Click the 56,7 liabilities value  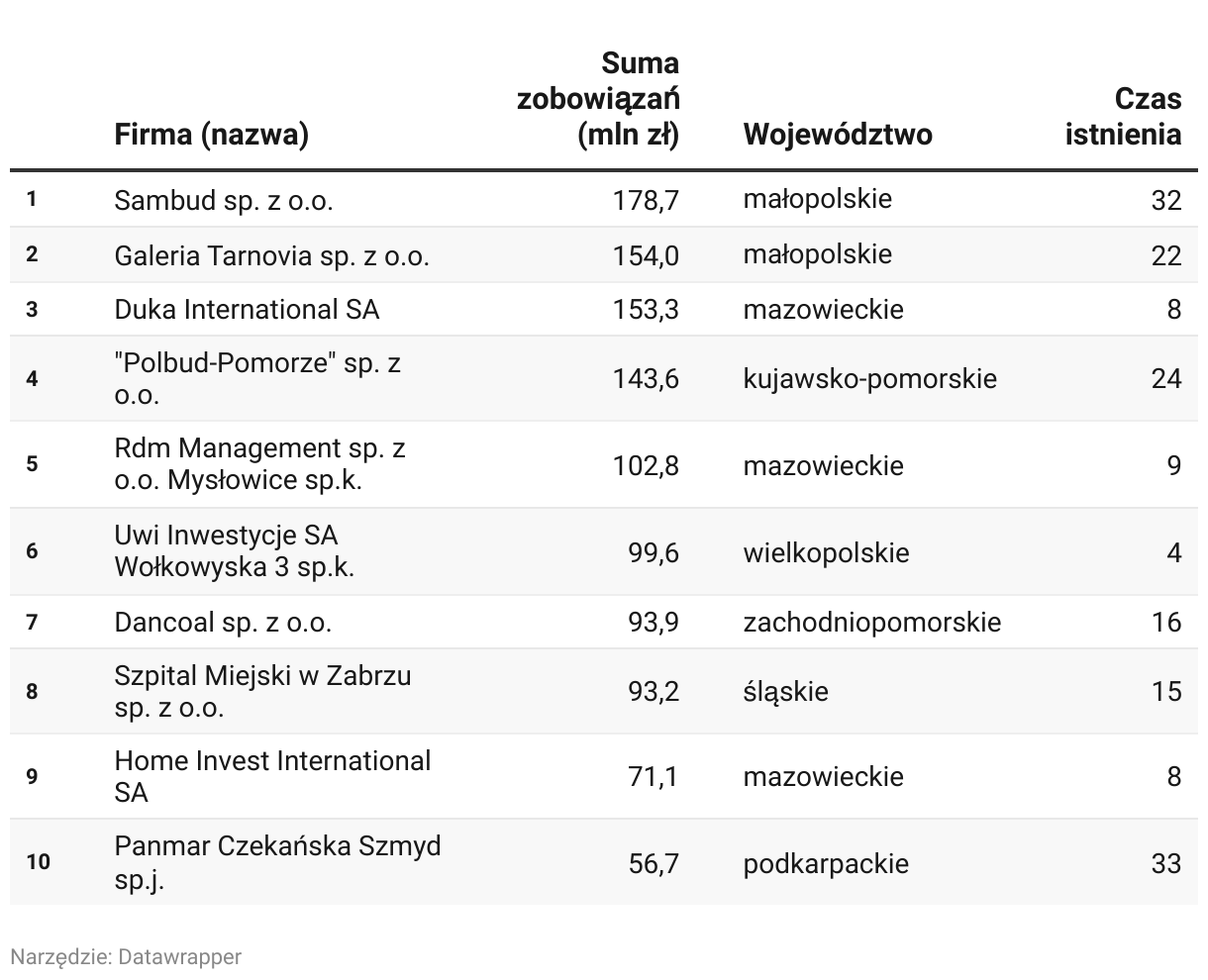coord(654,863)
